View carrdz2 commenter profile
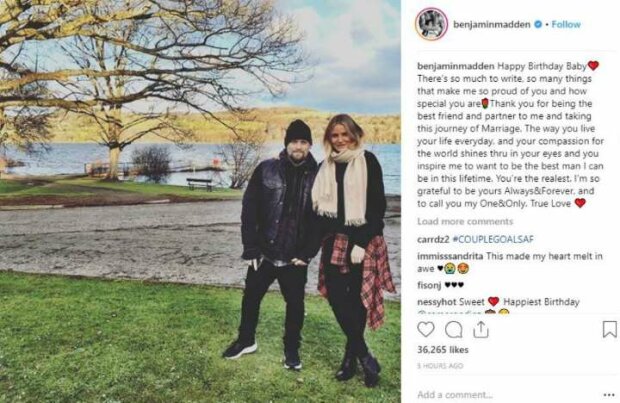The image size is (620, 403). point(433,239)
